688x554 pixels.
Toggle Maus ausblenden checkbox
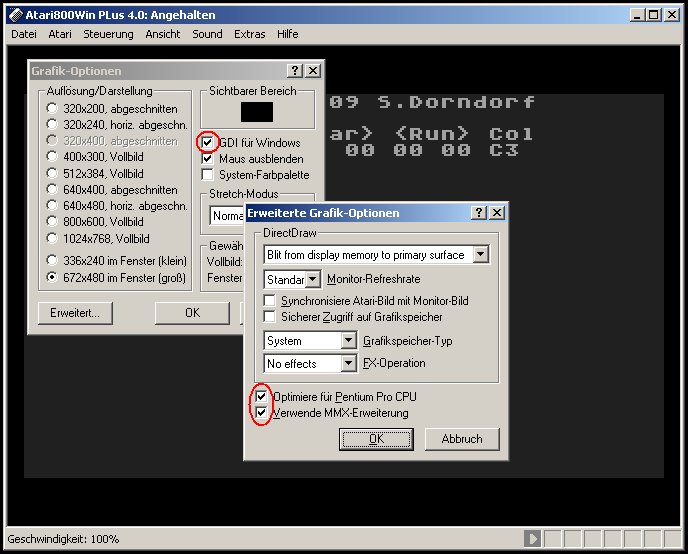point(208,158)
